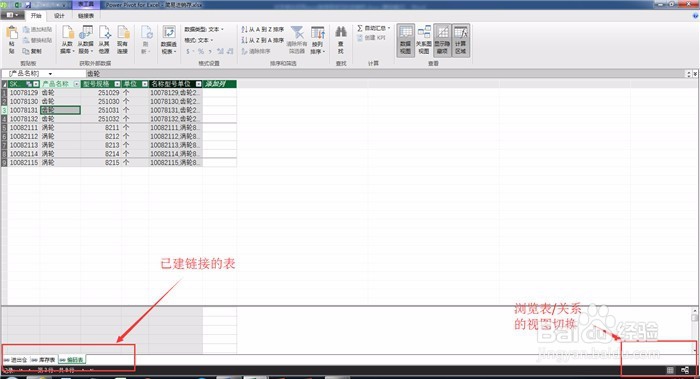Toggle Calculation Area (计算区域)

pos(461,40)
